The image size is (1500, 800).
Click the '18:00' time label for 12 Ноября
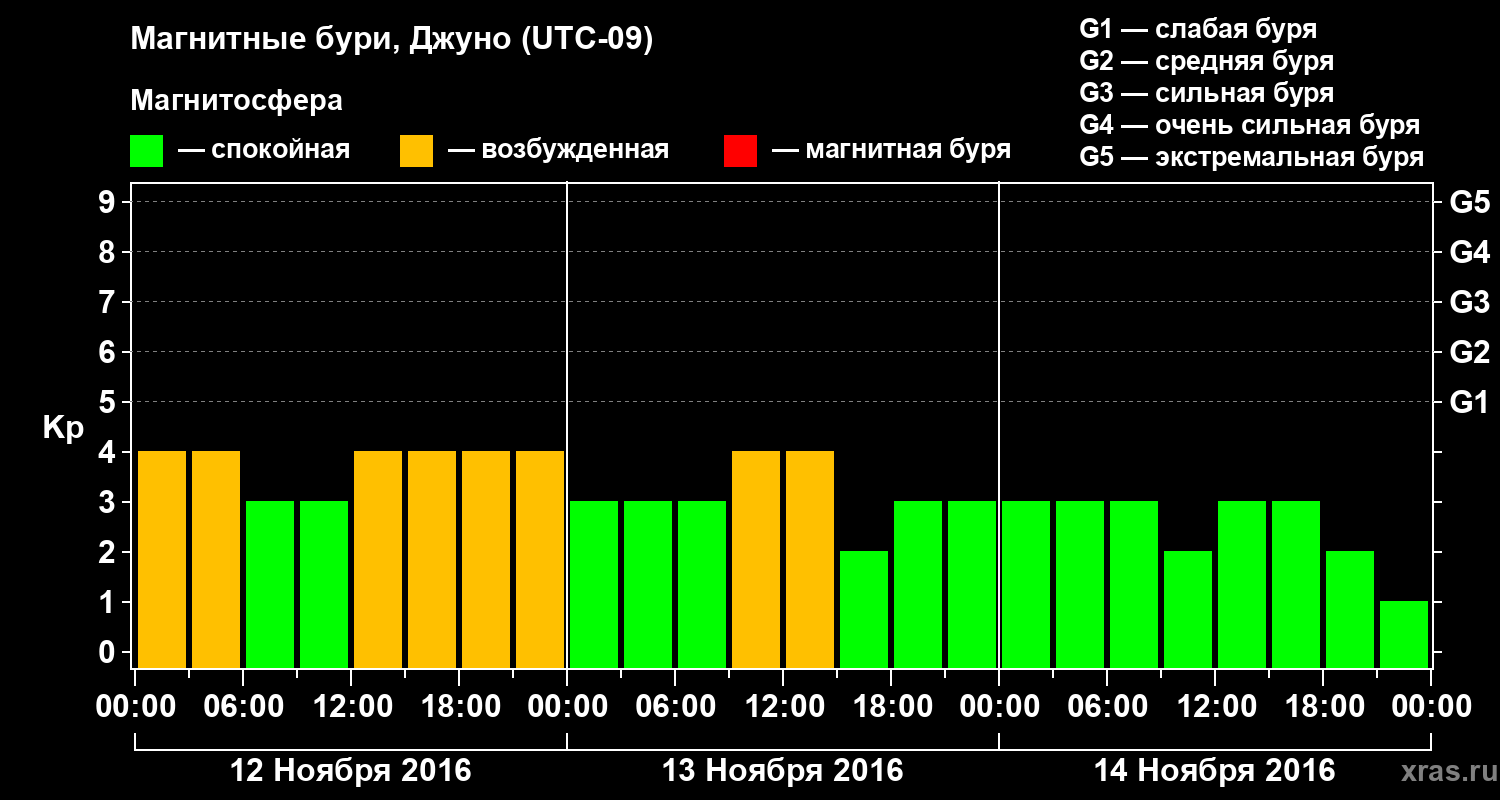pos(459,706)
